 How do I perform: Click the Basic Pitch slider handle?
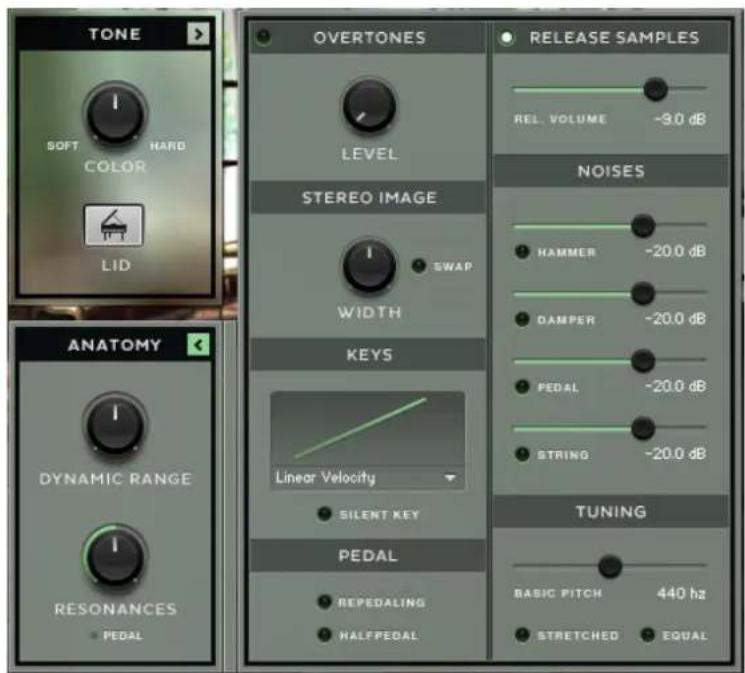coord(610,566)
